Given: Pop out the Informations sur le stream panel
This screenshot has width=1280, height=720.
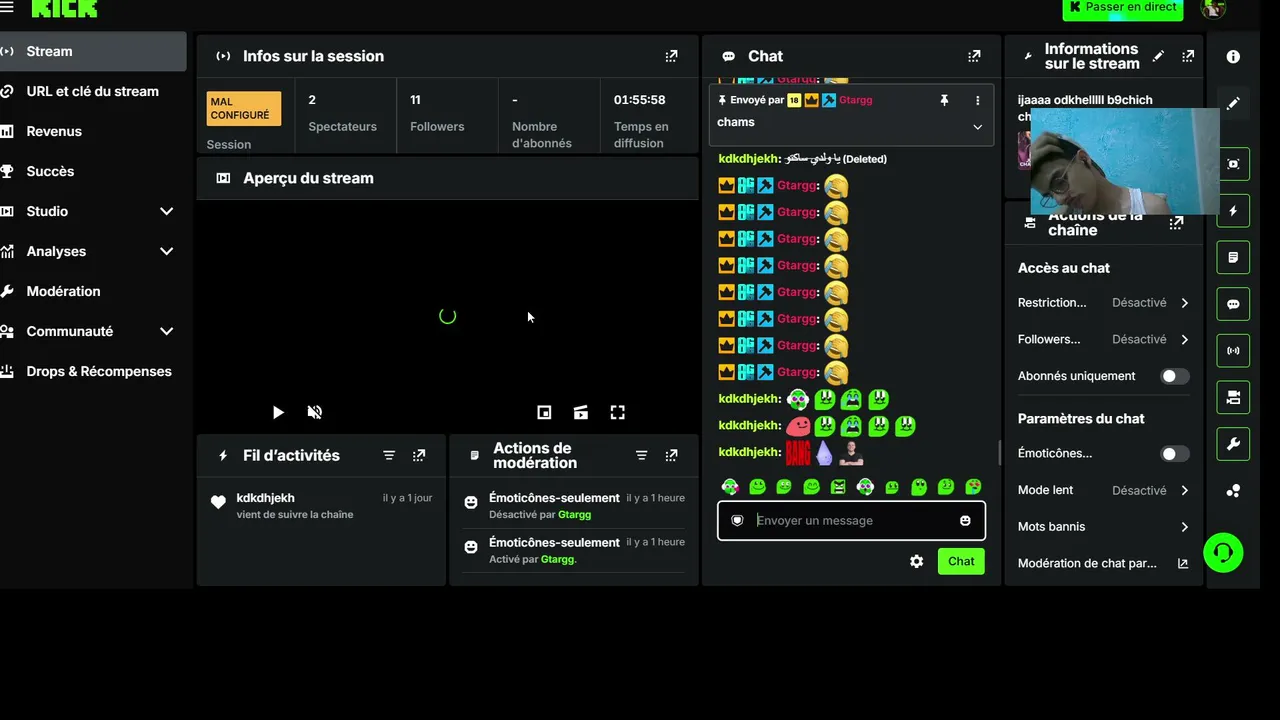Looking at the screenshot, I should pos(1188,56).
